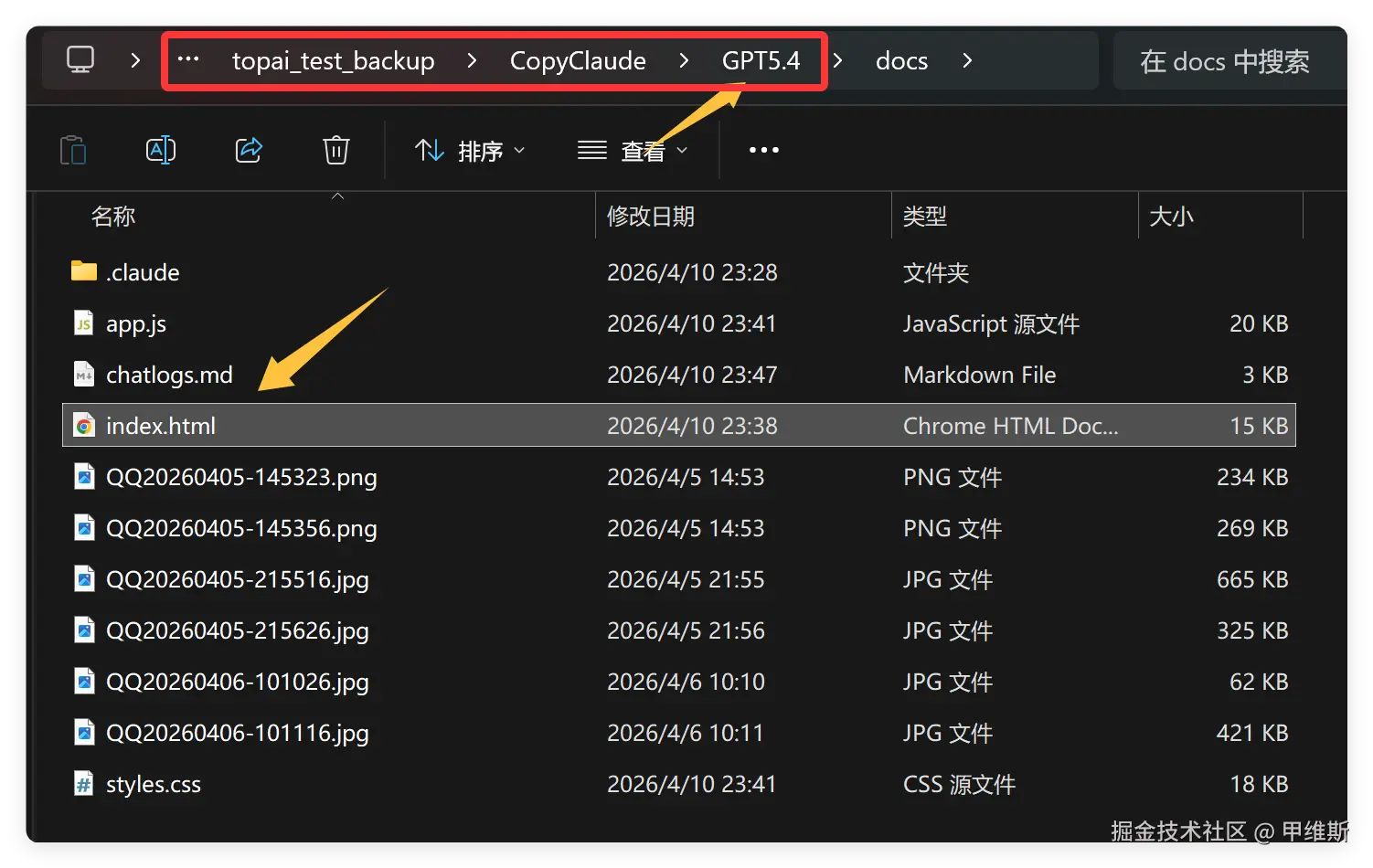1373x868 pixels.
Task: Click the 在 docs 中搜索 search box
Action: [x=1225, y=60]
